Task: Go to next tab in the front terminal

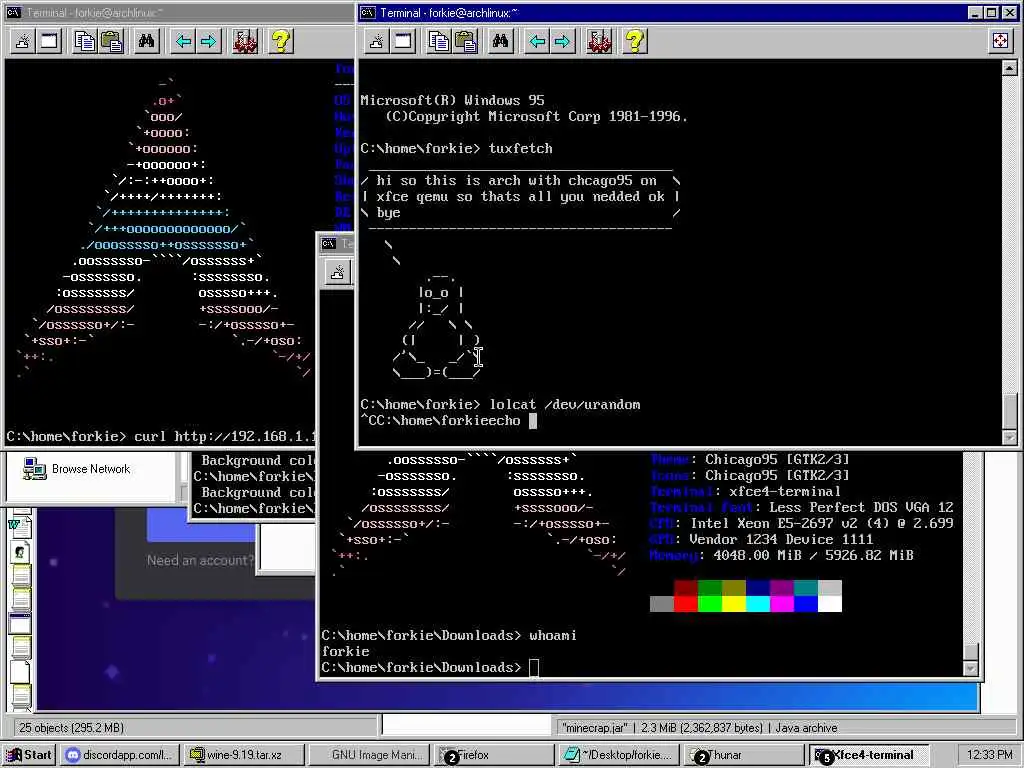Action: point(562,42)
